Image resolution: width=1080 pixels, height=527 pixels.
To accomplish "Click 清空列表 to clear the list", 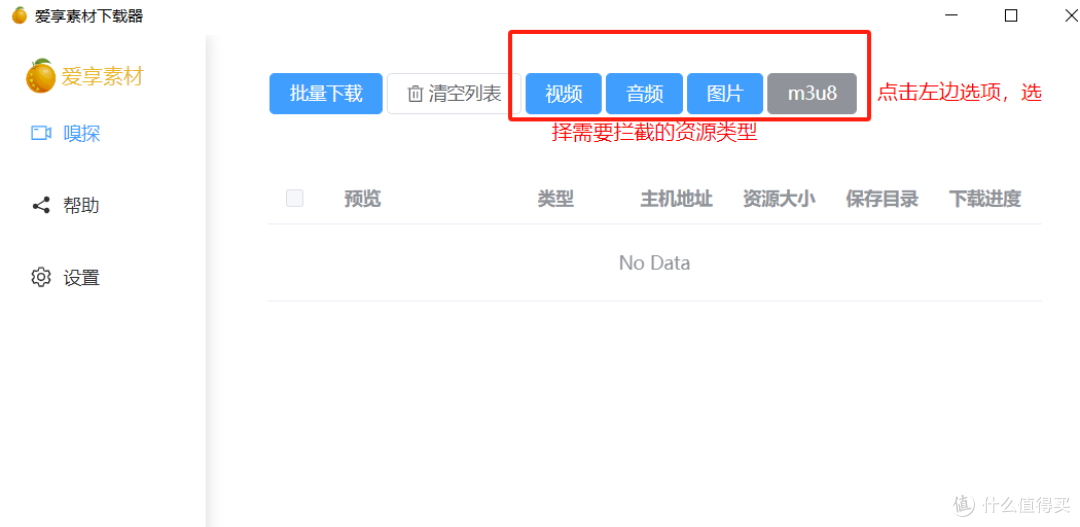I will (x=454, y=94).
